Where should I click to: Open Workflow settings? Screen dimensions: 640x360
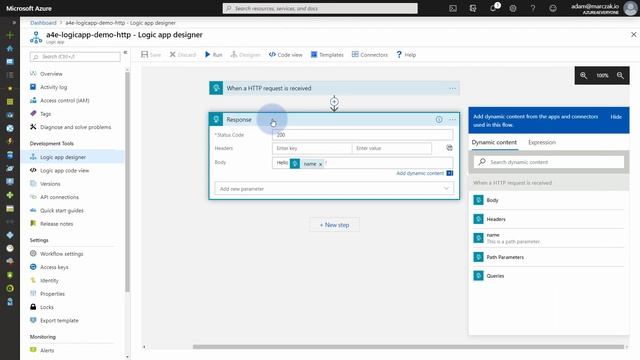[61, 254]
